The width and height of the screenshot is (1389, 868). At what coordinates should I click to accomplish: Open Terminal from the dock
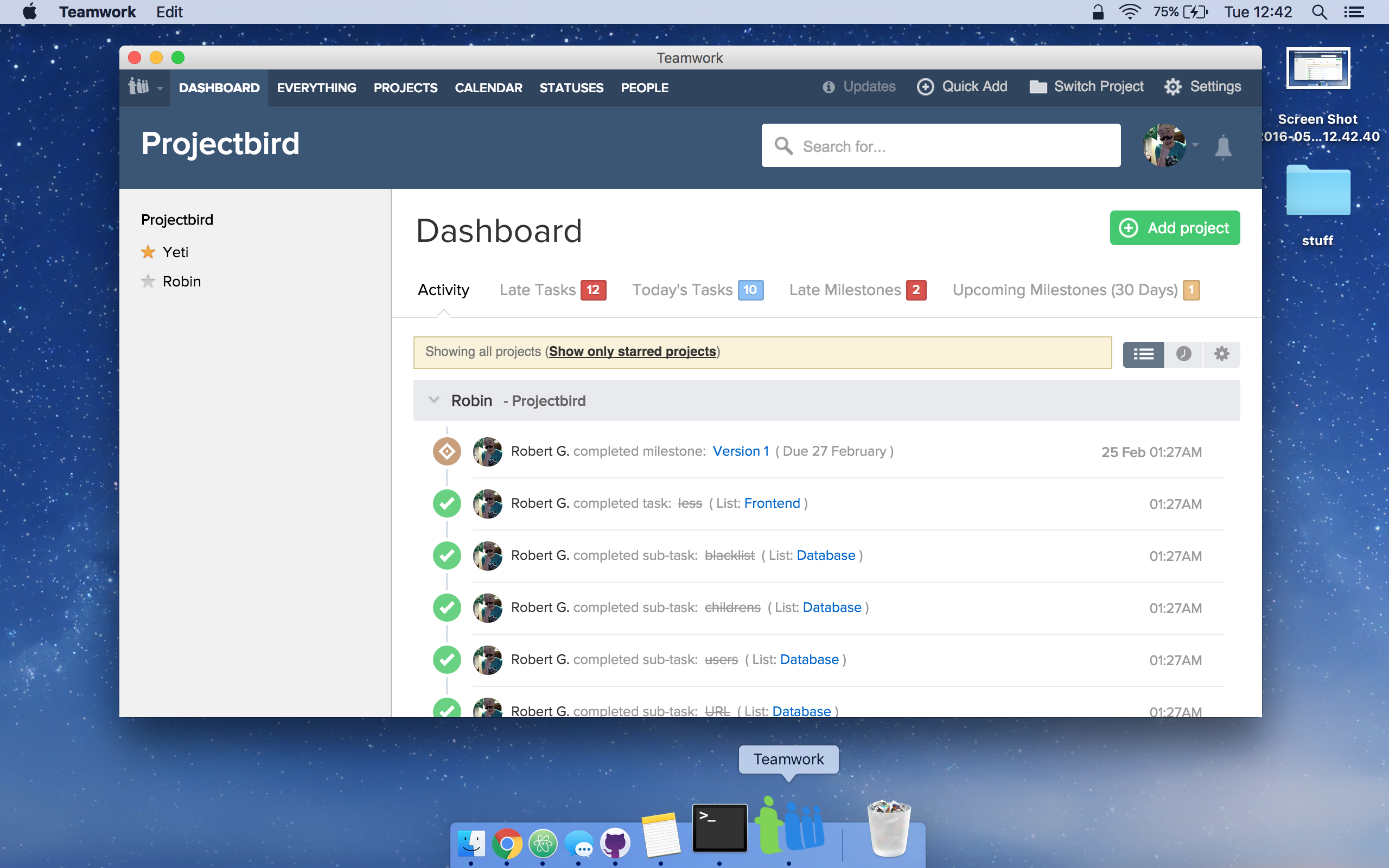click(719, 828)
